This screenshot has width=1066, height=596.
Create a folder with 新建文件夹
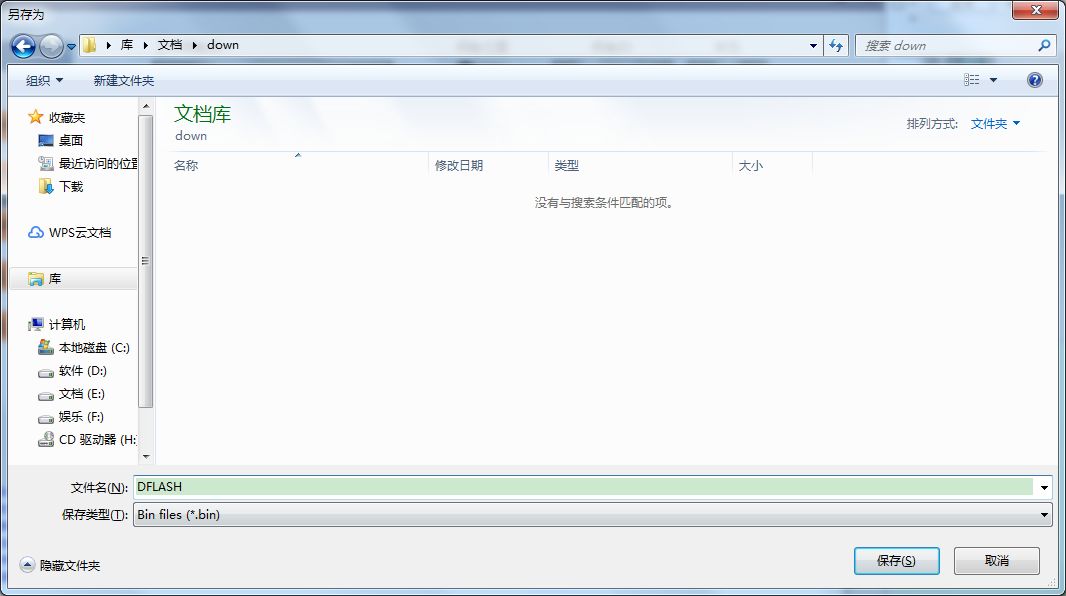click(x=124, y=80)
